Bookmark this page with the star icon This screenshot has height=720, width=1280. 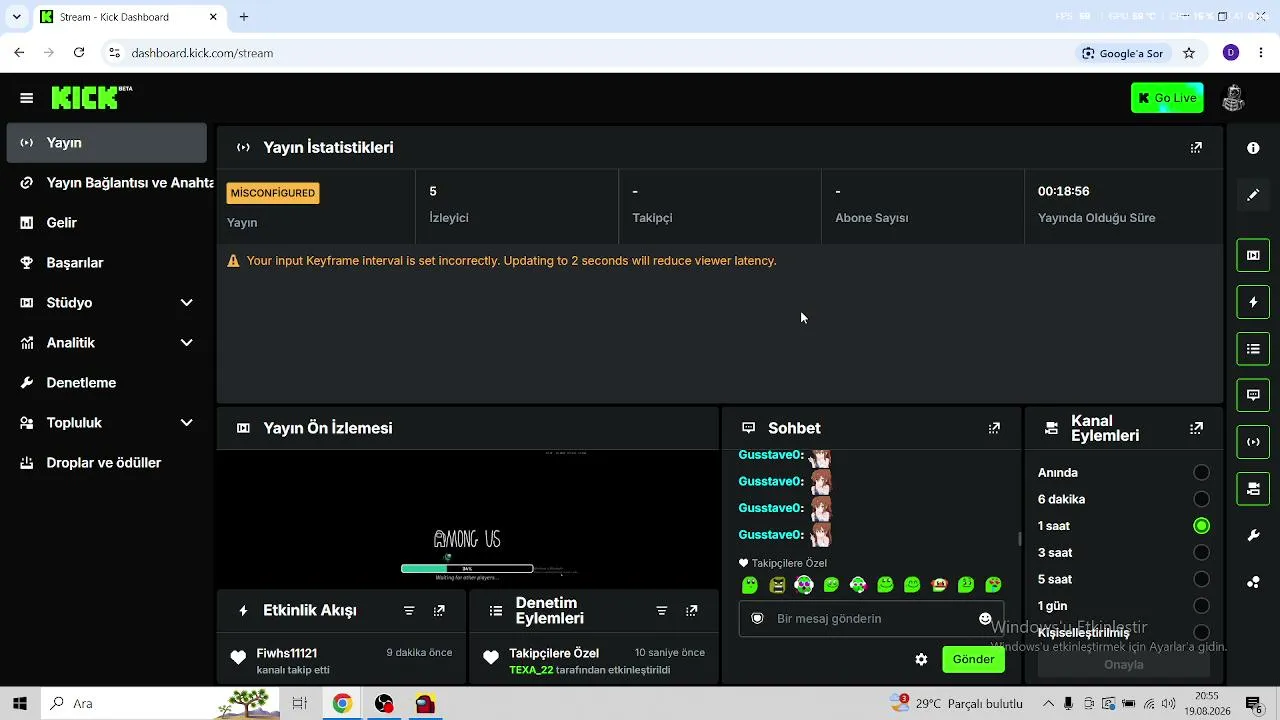(x=1189, y=53)
